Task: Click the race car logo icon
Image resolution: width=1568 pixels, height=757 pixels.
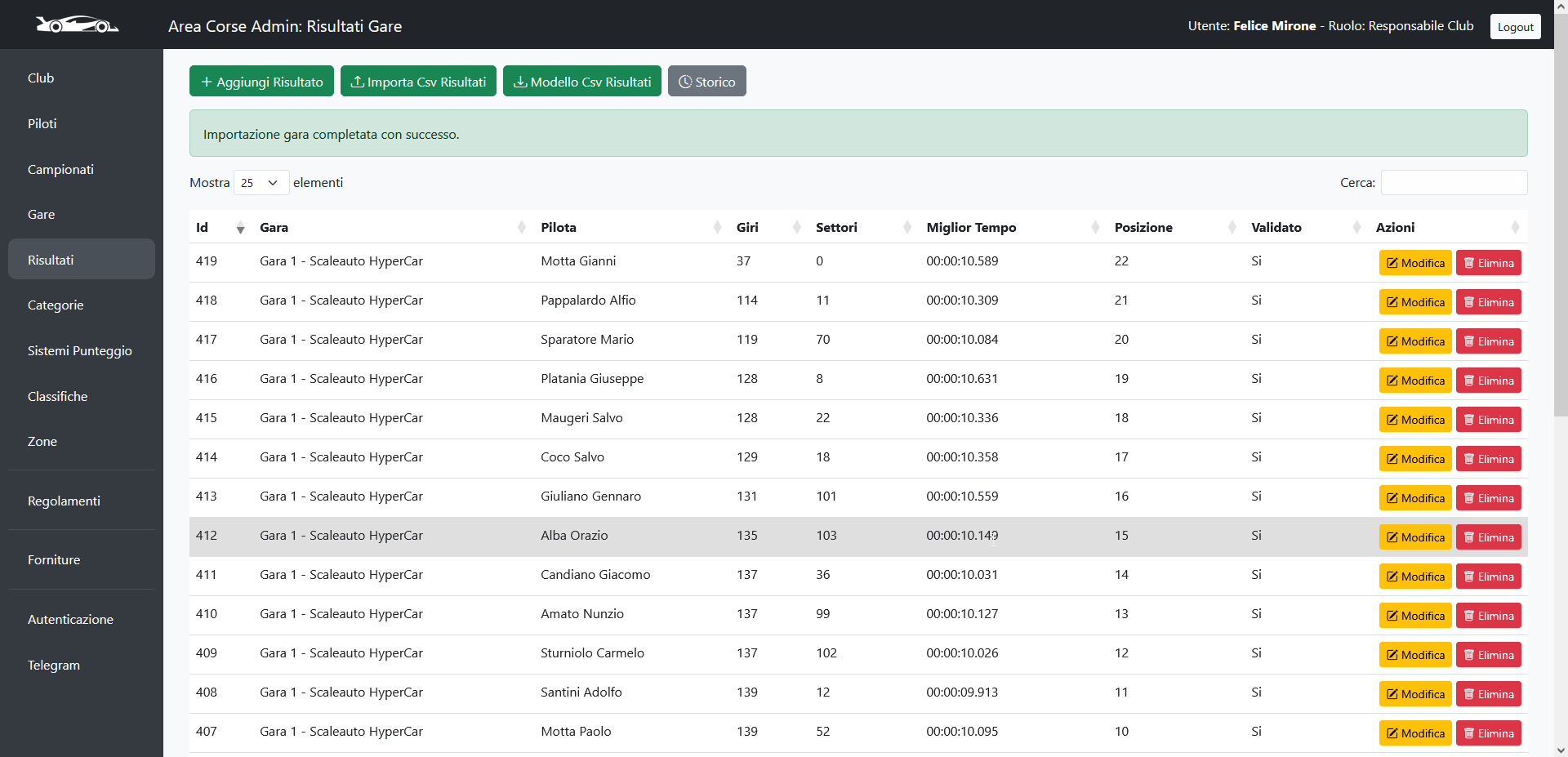Action: pos(78,24)
